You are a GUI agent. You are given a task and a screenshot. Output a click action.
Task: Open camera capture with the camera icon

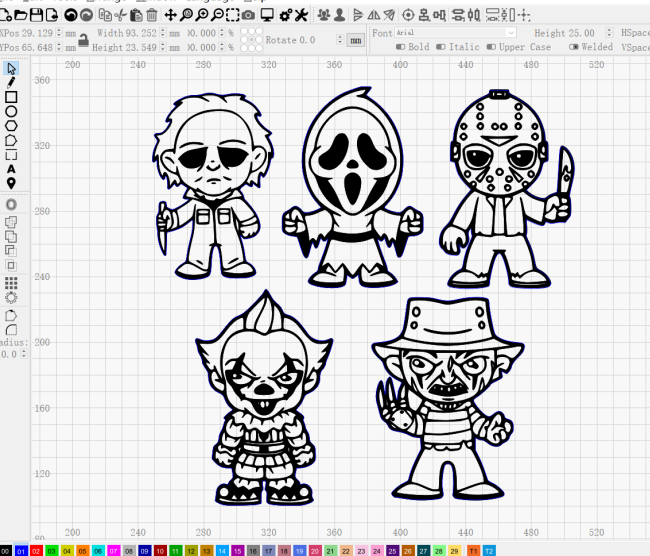[x=248, y=16]
